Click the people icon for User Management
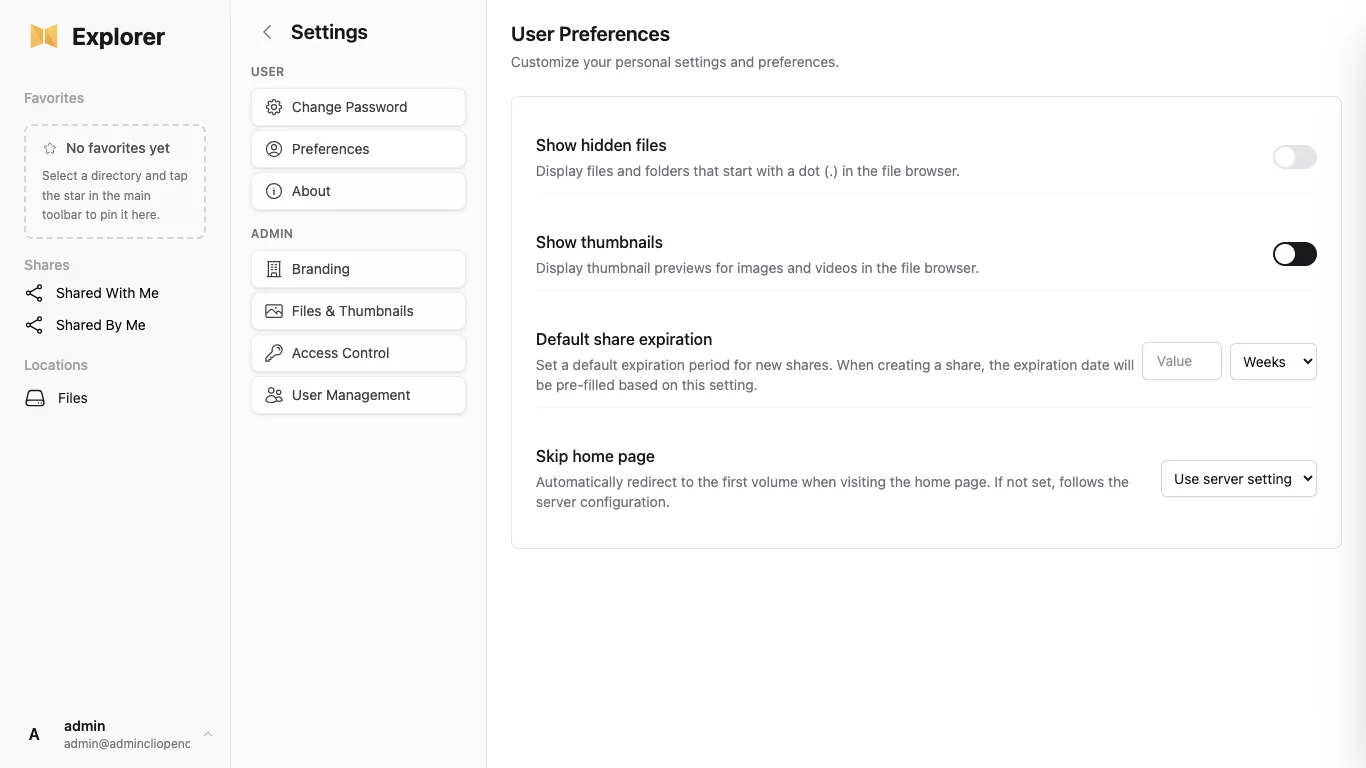This screenshot has width=1366, height=768. [274, 395]
